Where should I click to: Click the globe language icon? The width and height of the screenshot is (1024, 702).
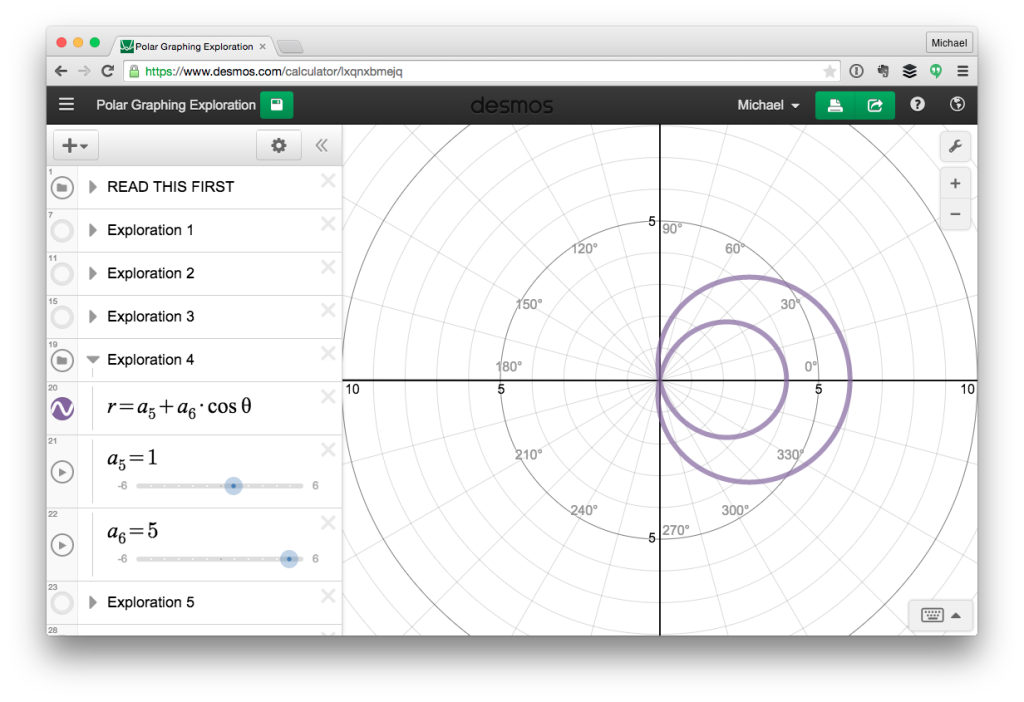tap(957, 104)
